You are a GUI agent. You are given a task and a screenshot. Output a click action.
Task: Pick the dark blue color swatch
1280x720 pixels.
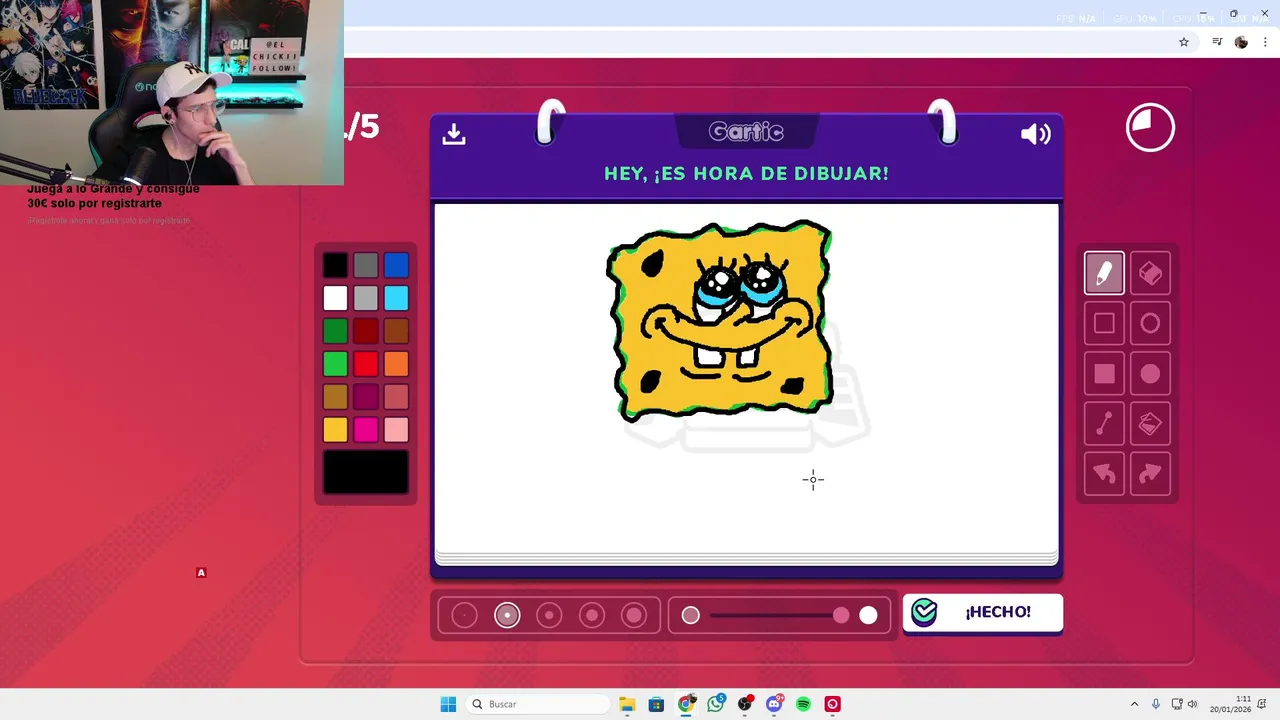[x=396, y=265]
